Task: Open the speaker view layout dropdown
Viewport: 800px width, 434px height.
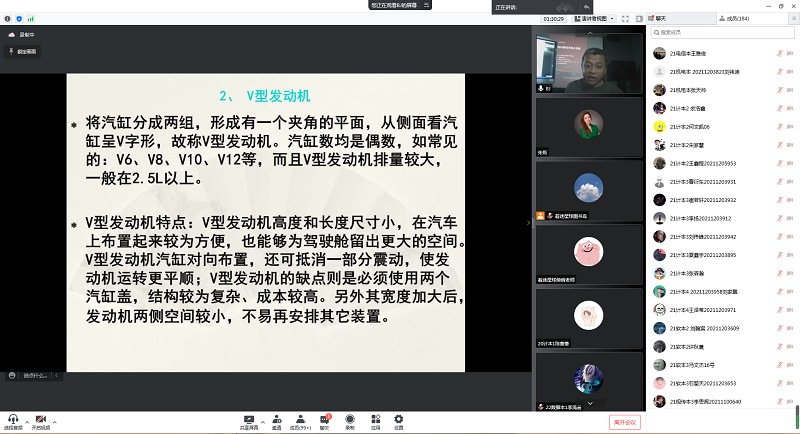Action: coord(594,18)
